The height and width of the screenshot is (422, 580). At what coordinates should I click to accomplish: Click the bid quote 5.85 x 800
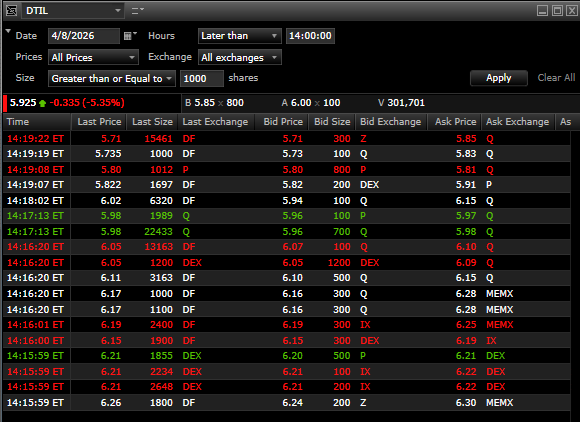(219, 103)
